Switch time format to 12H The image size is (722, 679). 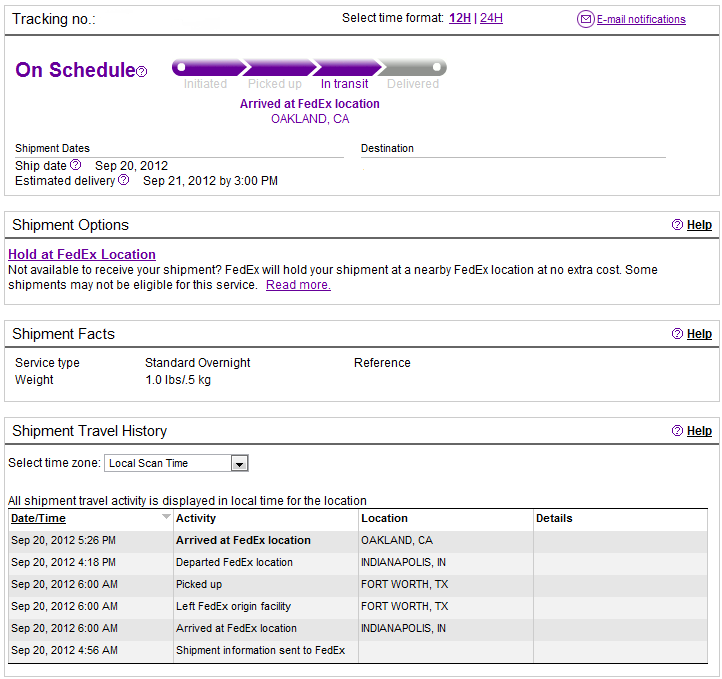pos(460,18)
